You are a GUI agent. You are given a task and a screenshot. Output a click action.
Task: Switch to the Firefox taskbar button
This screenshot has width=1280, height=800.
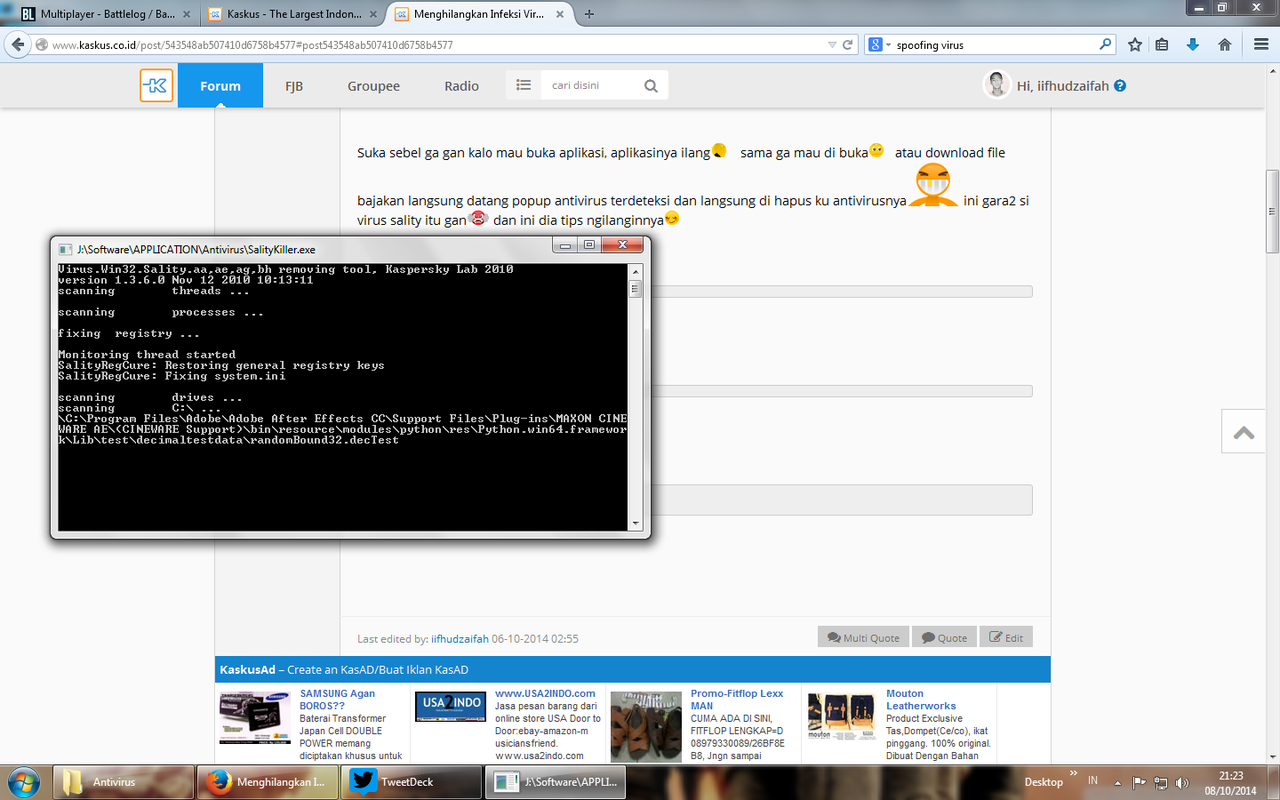267,782
